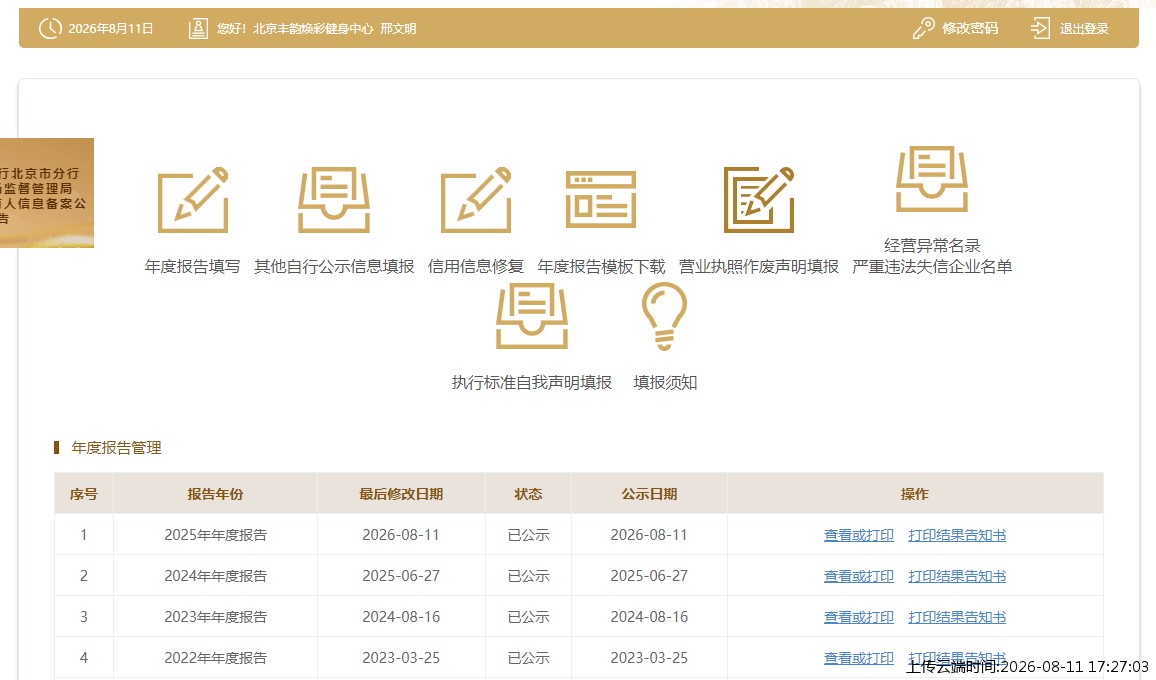Select the 2023年年度报告 cell
1156x680 pixels.
[x=215, y=617]
